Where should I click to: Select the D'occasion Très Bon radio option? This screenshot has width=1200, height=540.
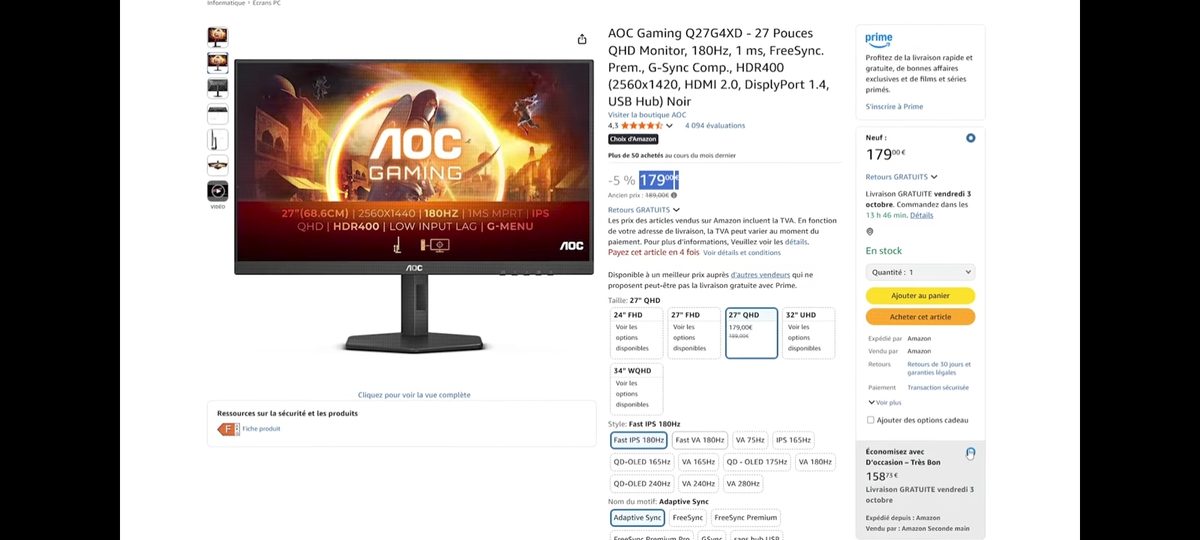[x=970, y=453]
